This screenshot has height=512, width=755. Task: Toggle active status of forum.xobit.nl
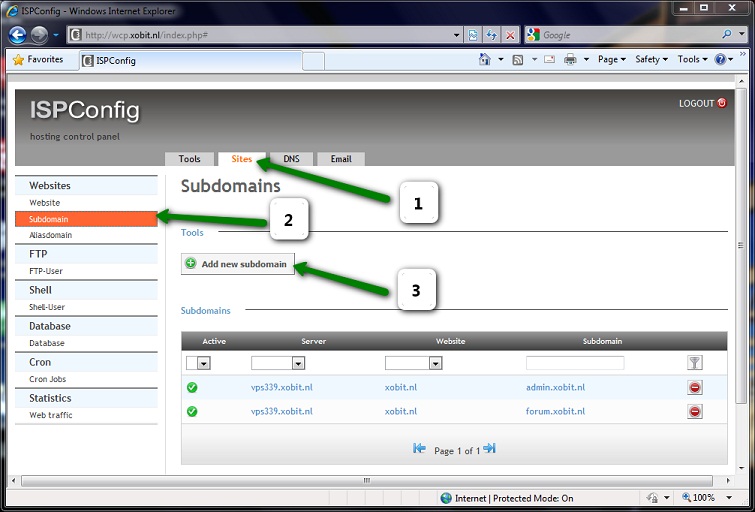(x=192, y=412)
